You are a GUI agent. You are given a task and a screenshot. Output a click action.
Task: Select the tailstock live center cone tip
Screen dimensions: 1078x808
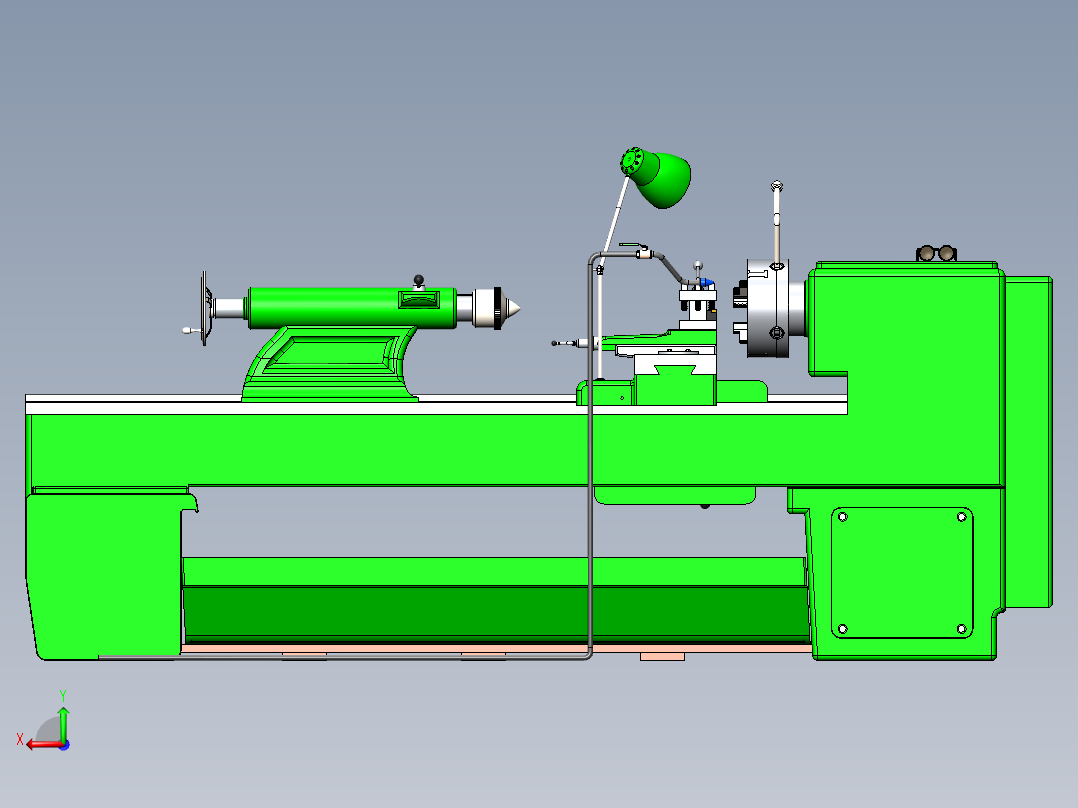512,308
